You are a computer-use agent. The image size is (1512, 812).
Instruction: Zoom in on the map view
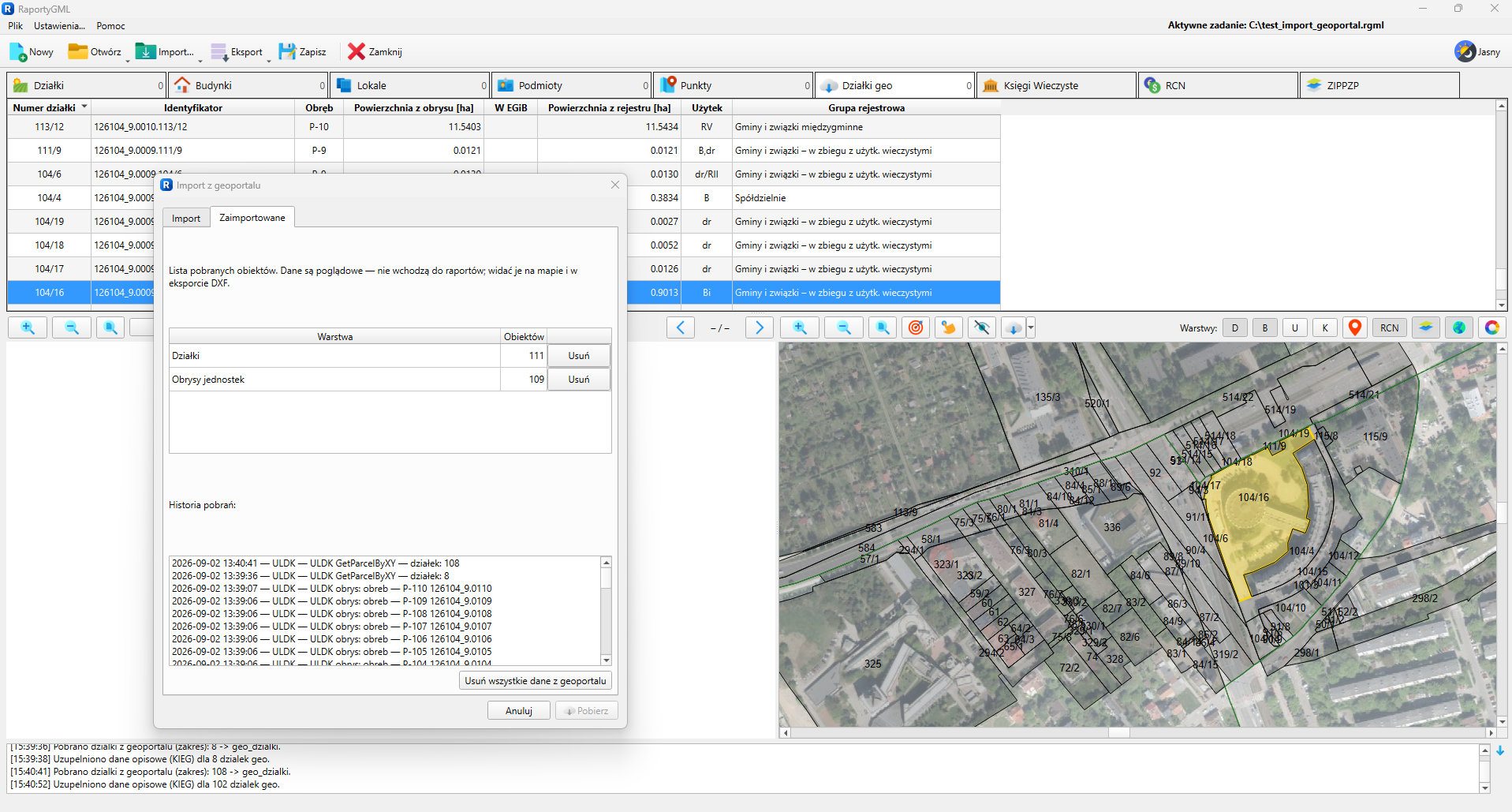pyautogui.click(x=800, y=327)
